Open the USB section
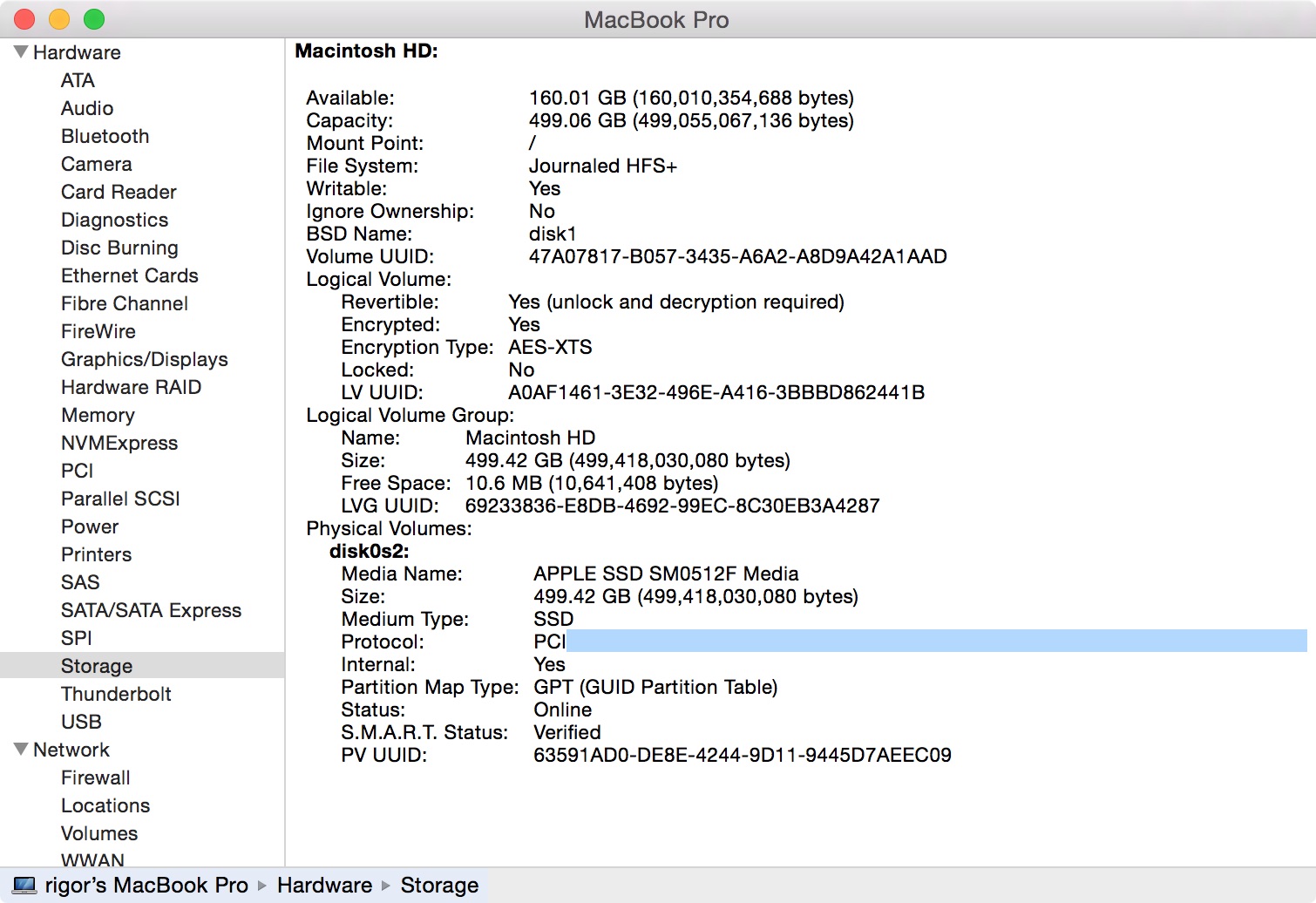The width and height of the screenshot is (1316, 903). [x=81, y=722]
